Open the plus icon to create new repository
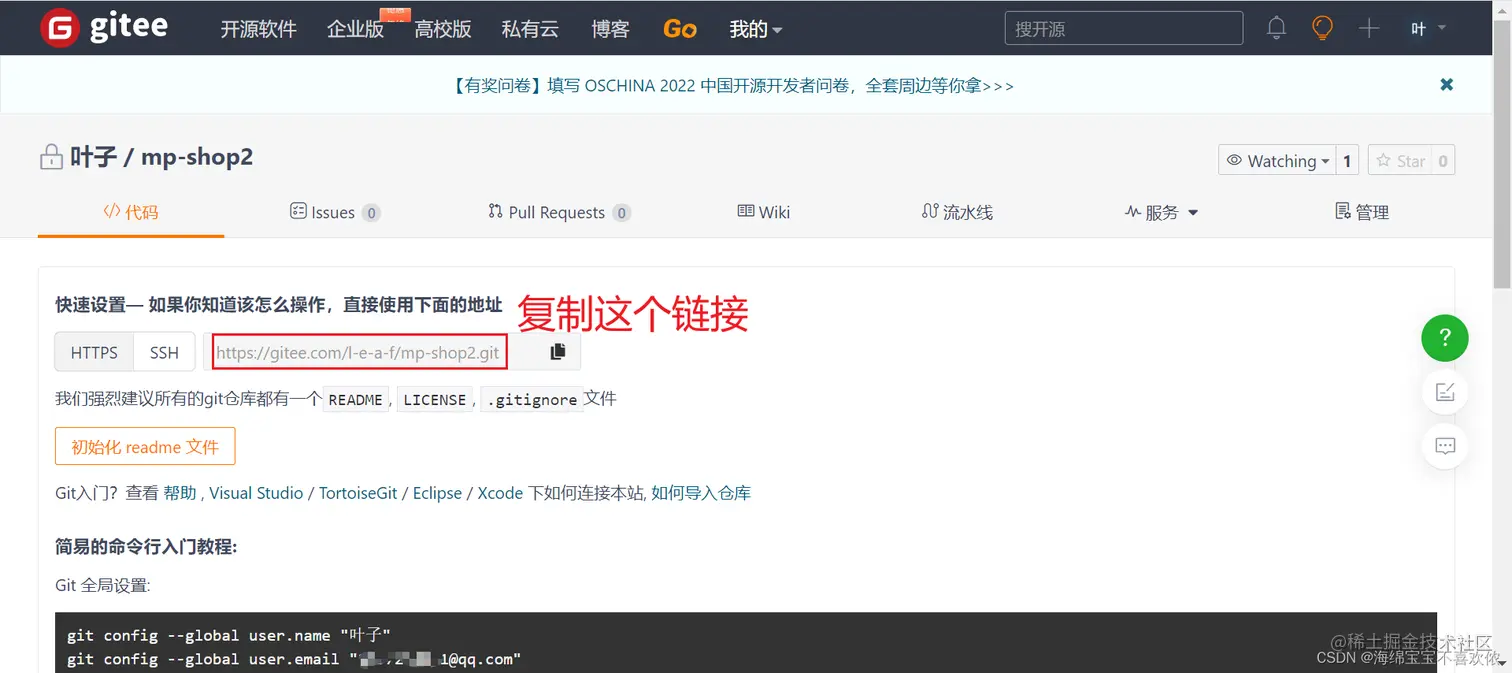This screenshot has width=1512, height=673. [x=1369, y=28]
